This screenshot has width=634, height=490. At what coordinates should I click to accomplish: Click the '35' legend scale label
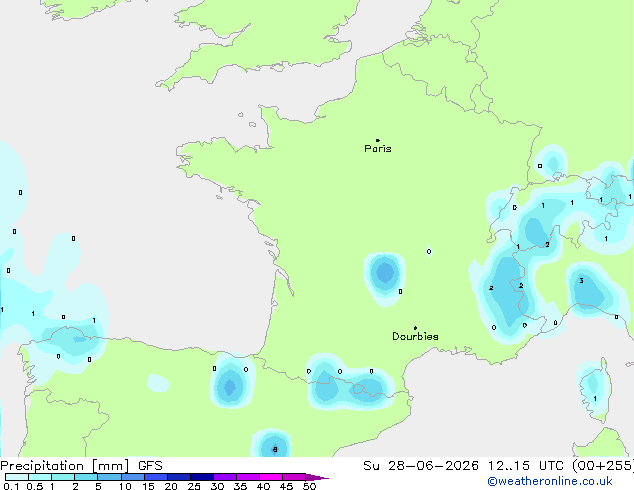pos(240,486)
